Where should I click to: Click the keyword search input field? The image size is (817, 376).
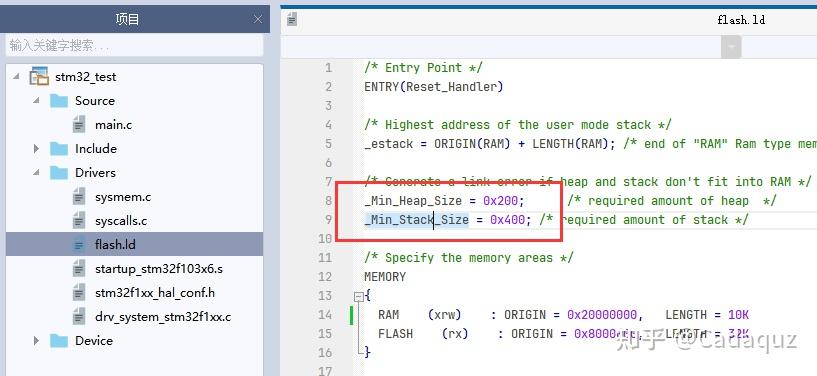coord(134,45)
